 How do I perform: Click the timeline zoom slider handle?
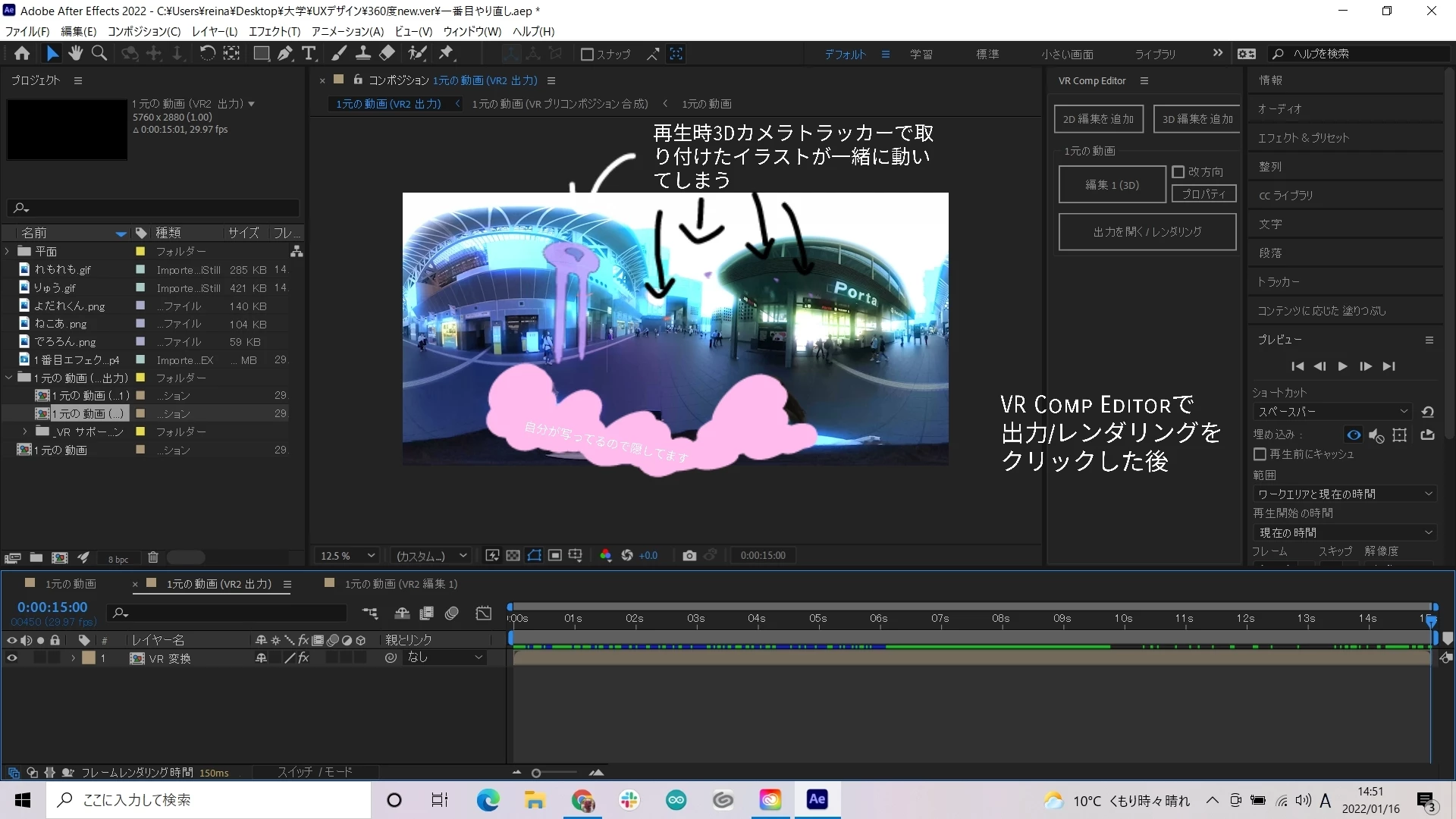point(536,773)
